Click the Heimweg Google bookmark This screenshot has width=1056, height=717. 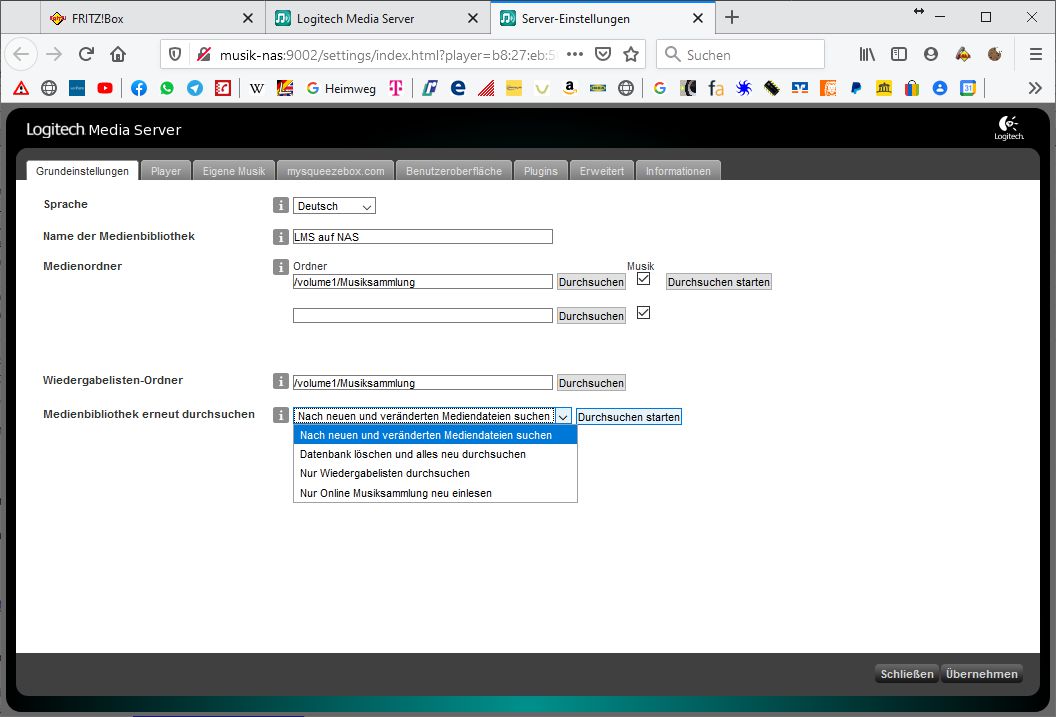[x=341, y=88]
